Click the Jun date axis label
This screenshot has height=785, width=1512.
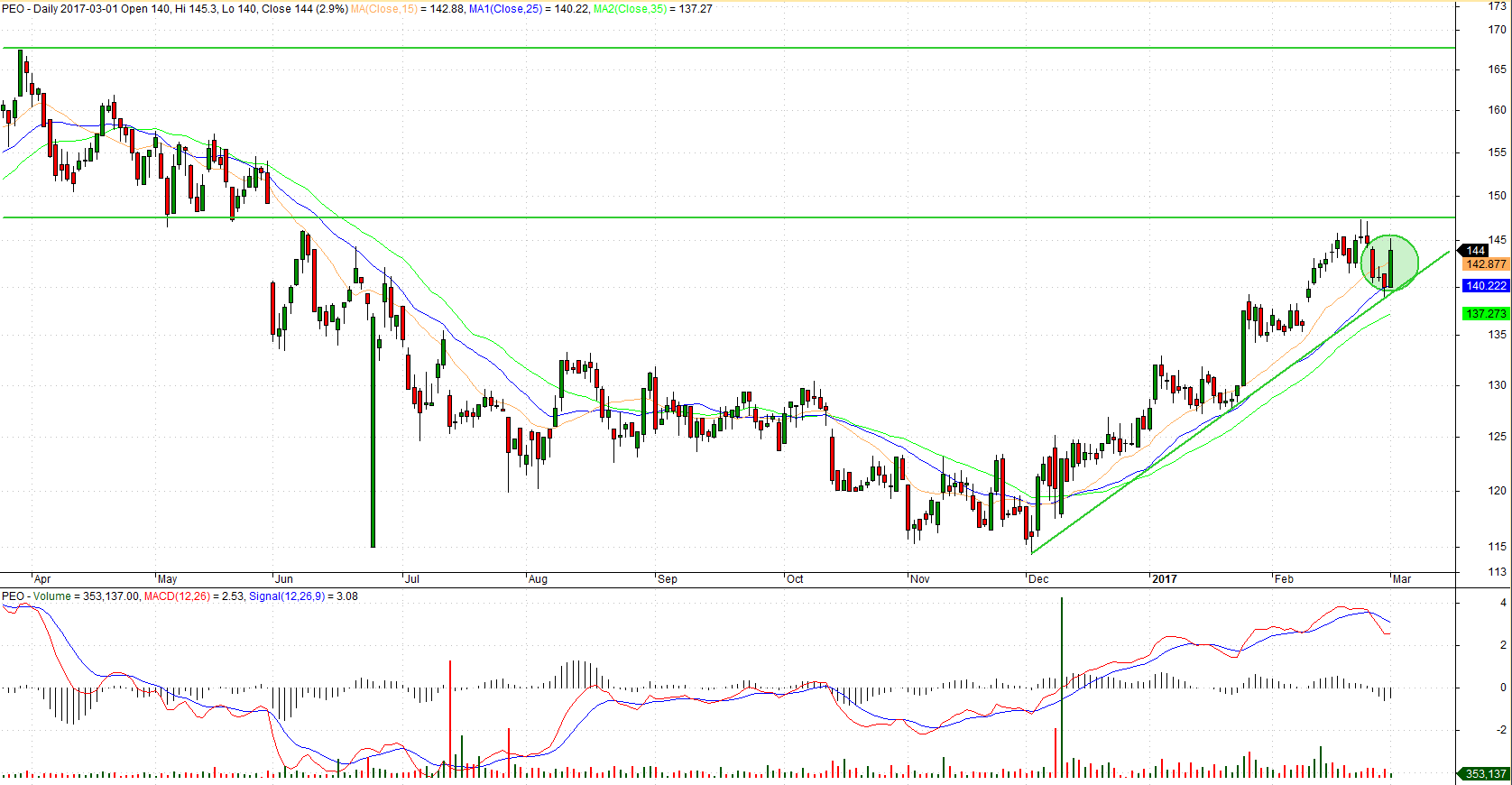[x=284, y=579]
